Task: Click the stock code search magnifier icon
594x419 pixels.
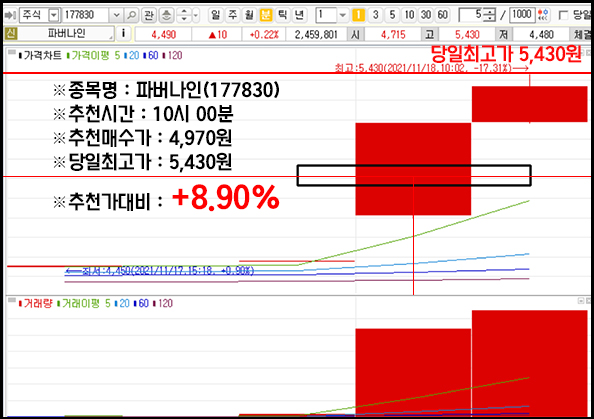Action: [131, 15]
